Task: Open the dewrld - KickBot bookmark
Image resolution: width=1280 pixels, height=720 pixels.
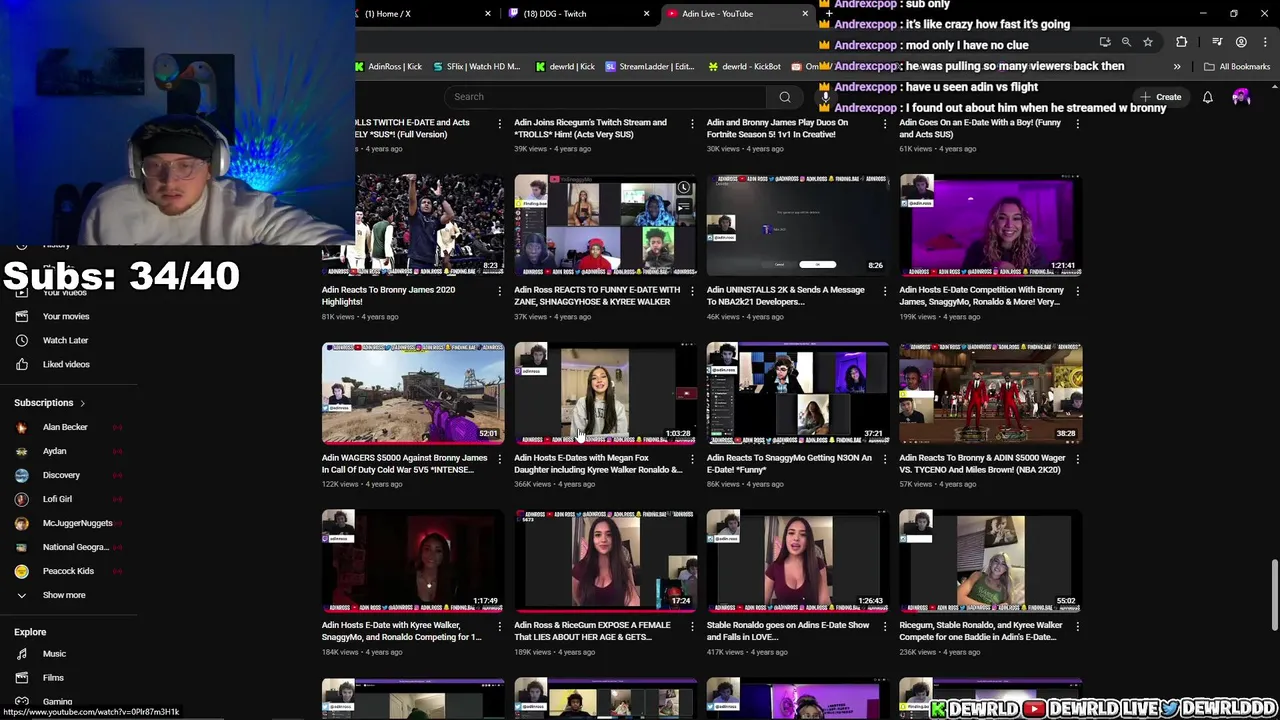Action: 744,67
